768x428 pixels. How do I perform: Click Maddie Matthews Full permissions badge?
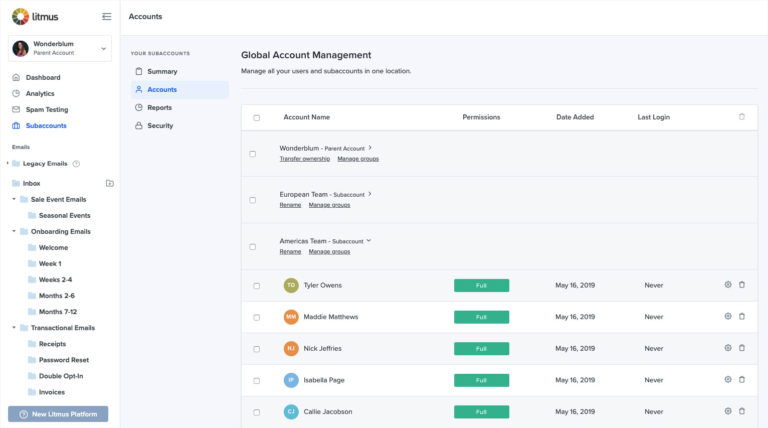pyautogui.click(x=481, y=317)
